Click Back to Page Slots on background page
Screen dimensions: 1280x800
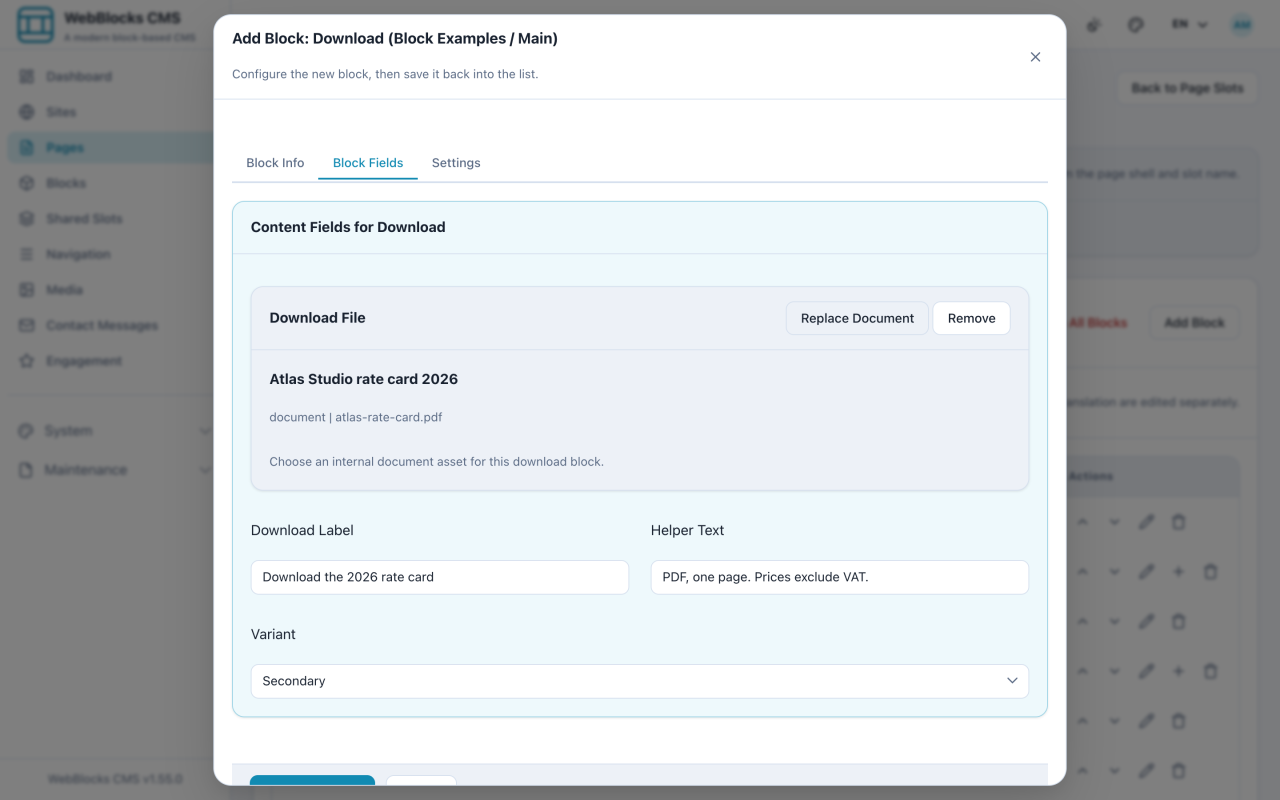coord(1187,88)
